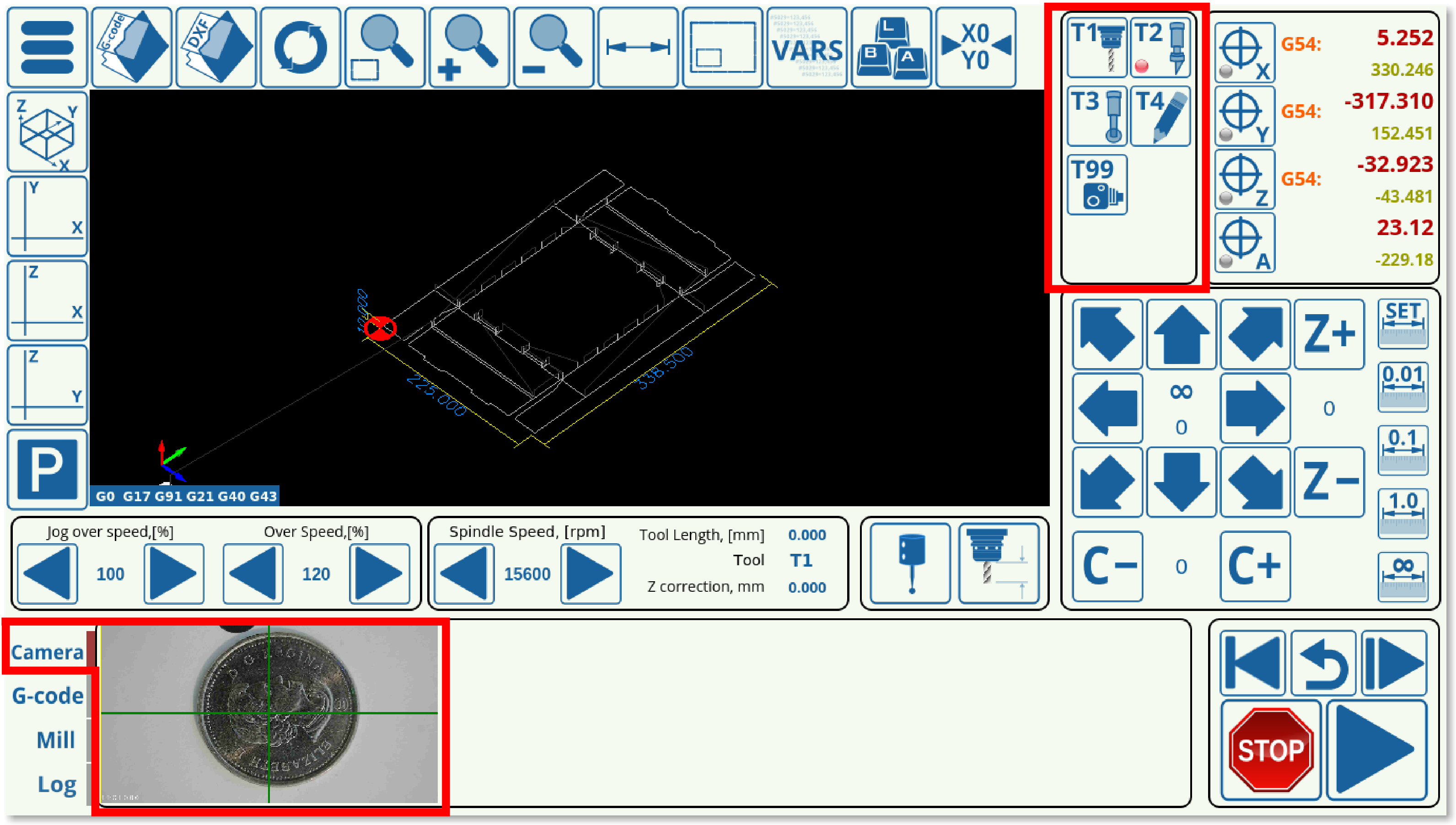The height and width of the screenshot is (825, 1456).
Task: Select tool T2 with red indicator
Action: 1160,48
